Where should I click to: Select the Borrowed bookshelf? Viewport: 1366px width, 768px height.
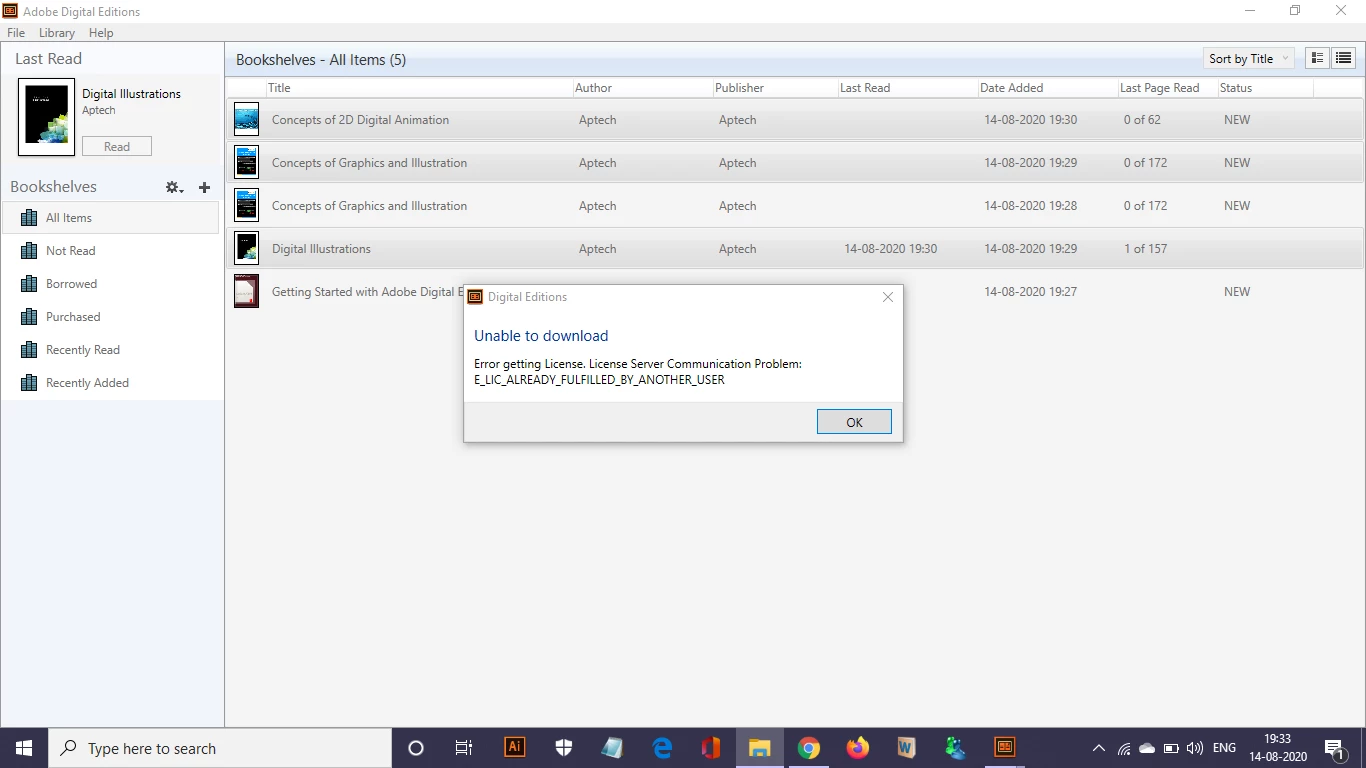click(x=111, y=284)
